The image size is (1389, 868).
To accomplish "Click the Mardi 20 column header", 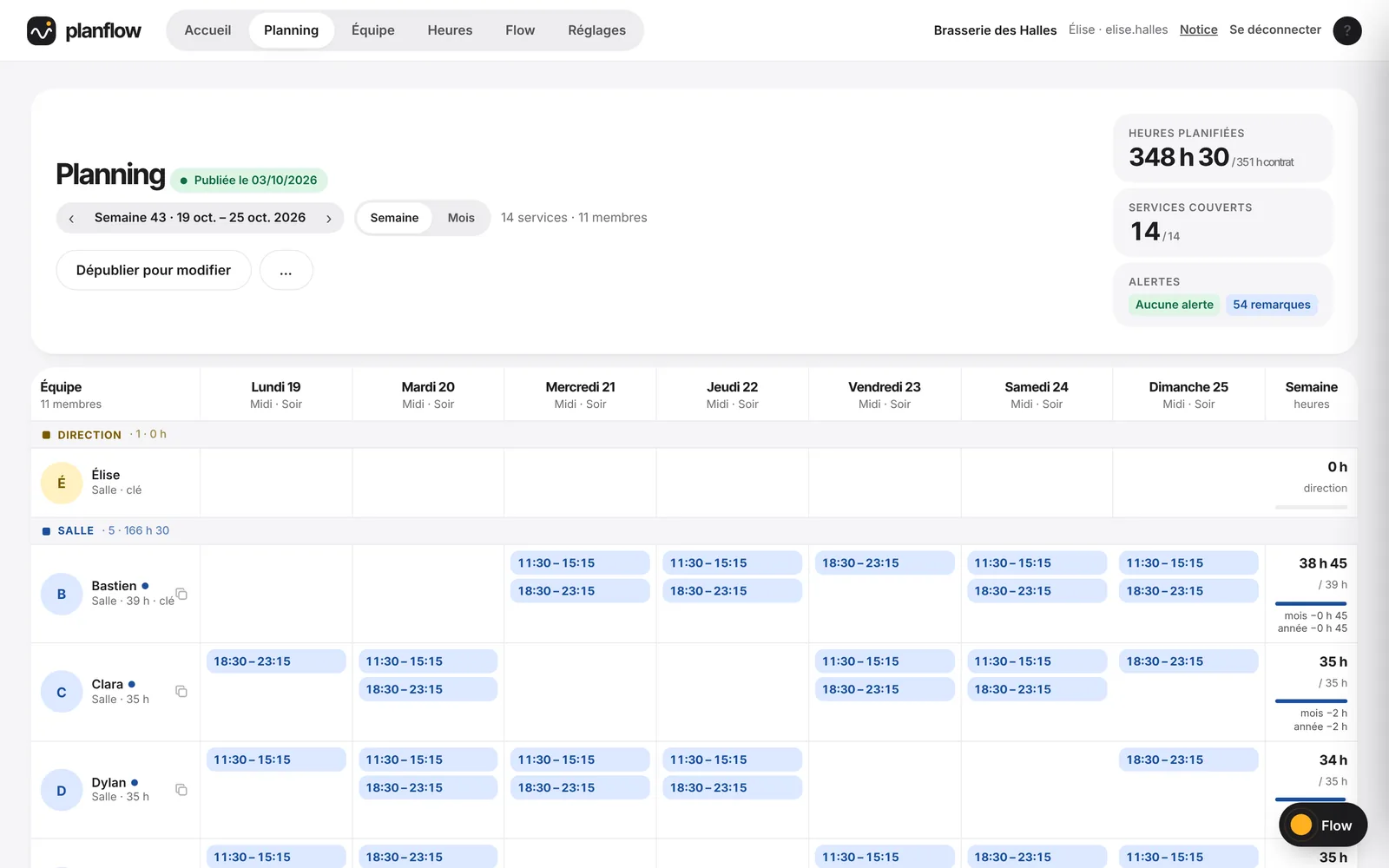I will [428, 395].
